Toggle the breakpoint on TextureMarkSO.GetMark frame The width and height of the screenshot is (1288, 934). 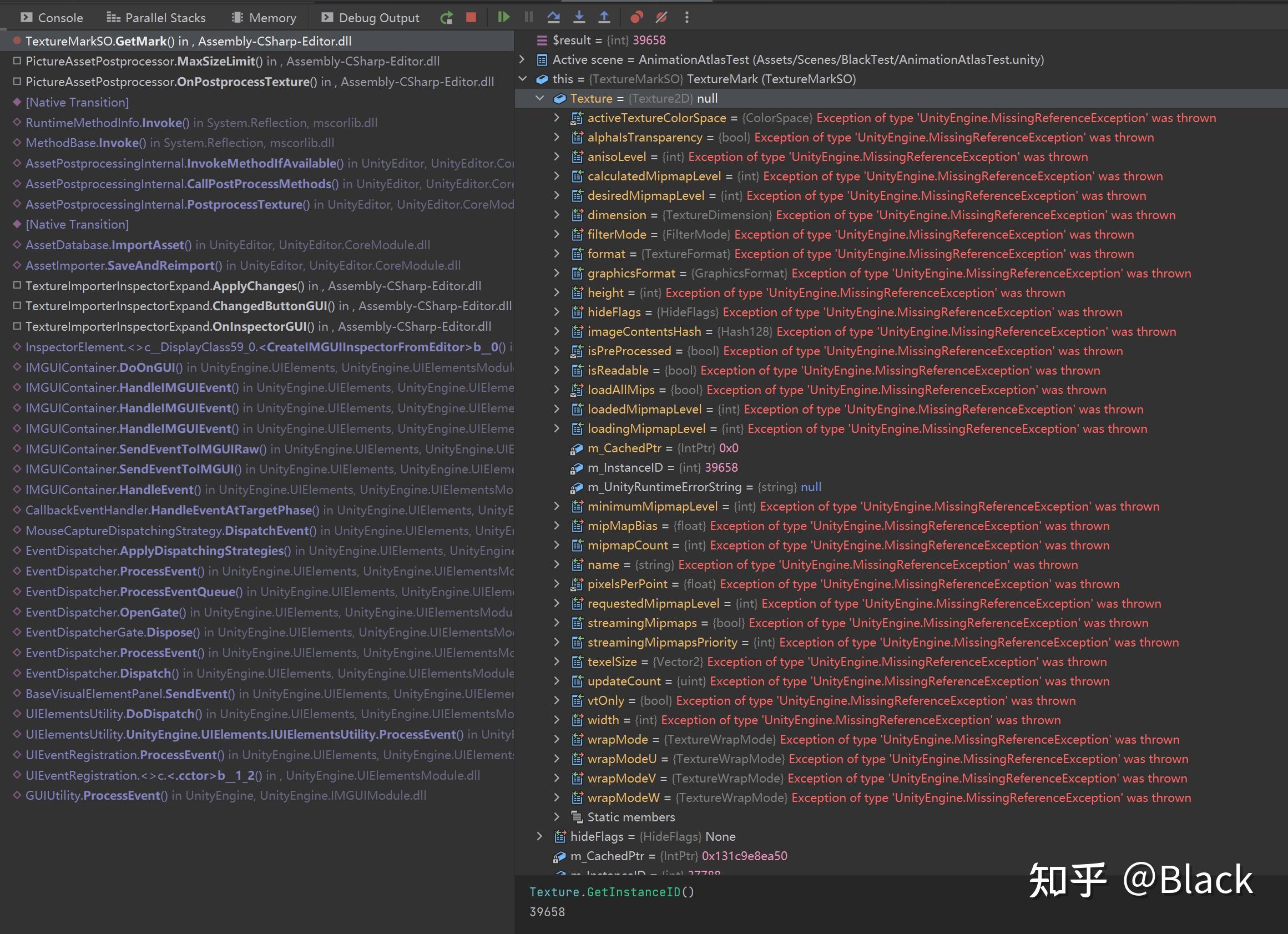pyautogui.click(x=17, y=41)
